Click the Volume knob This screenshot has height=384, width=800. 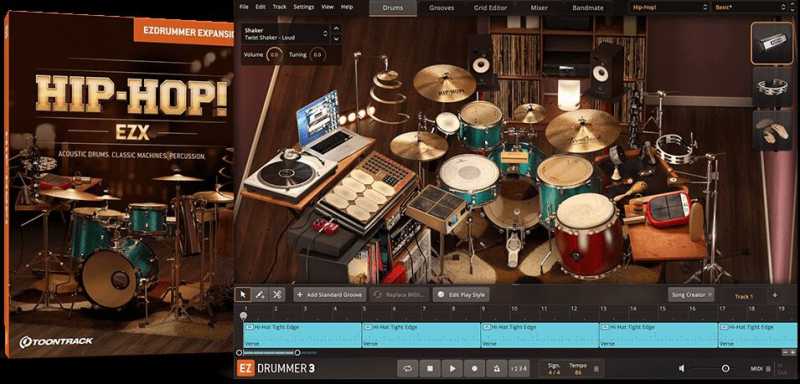tap(274, 55)
